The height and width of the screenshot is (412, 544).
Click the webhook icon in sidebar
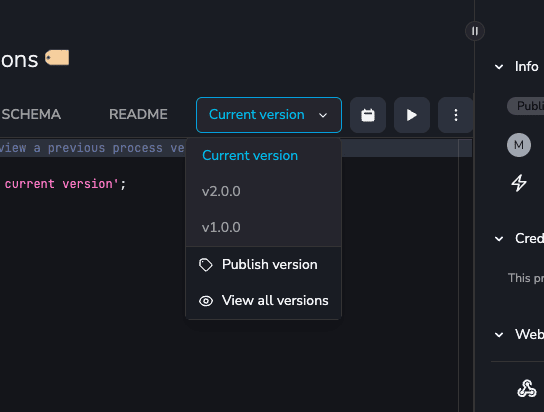click(x=527, y=388)
